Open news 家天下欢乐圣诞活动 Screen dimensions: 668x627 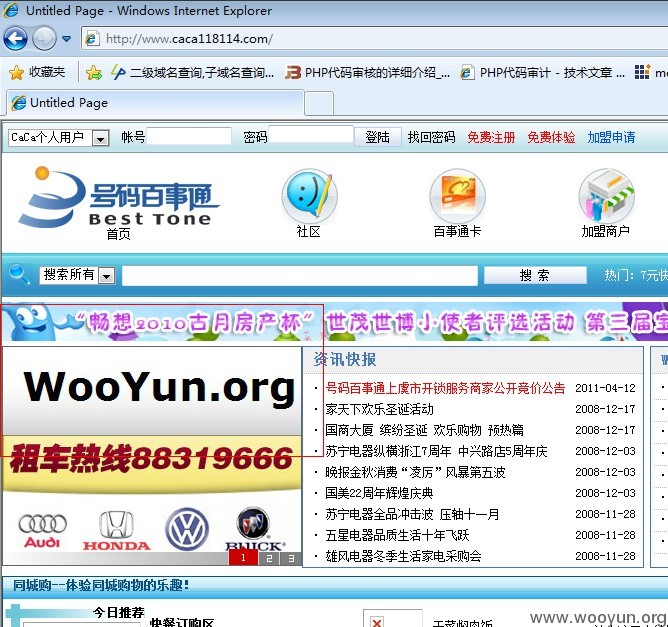click(x=380, y=409)
